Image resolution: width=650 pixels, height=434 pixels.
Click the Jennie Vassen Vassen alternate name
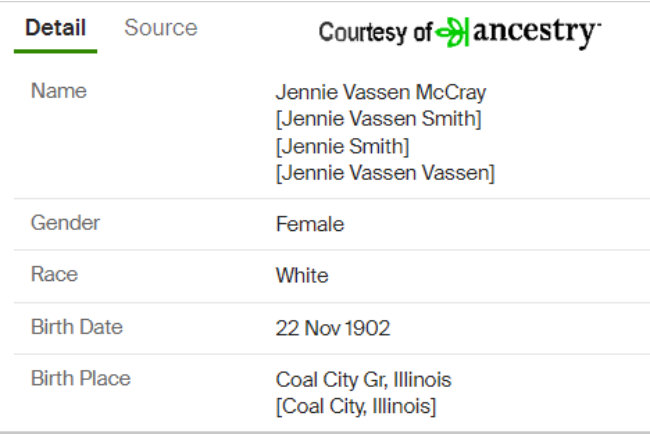pos(386,172)
